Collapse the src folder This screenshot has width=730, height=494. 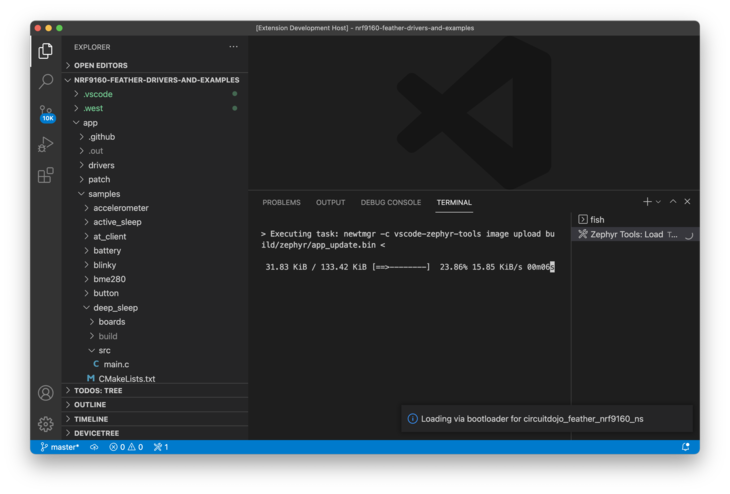point(155,350)
